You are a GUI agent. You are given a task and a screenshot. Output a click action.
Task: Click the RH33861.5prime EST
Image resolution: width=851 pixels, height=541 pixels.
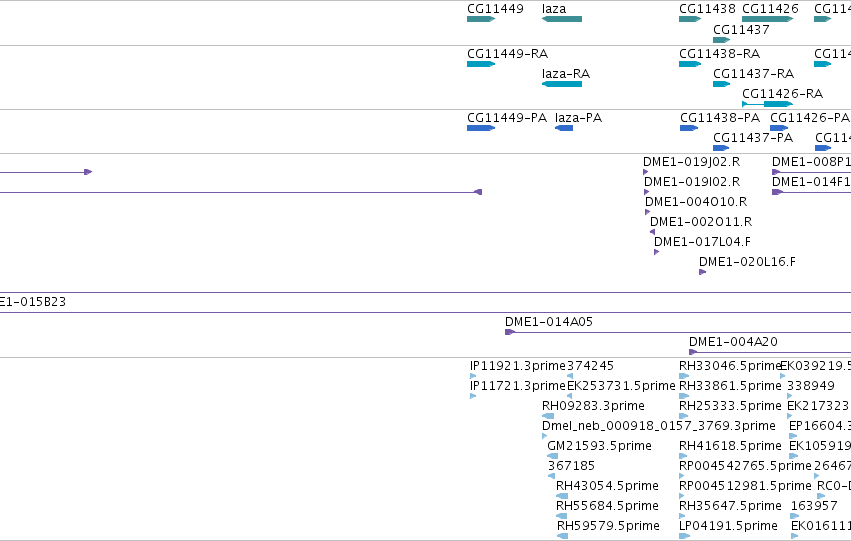[684, 396]
